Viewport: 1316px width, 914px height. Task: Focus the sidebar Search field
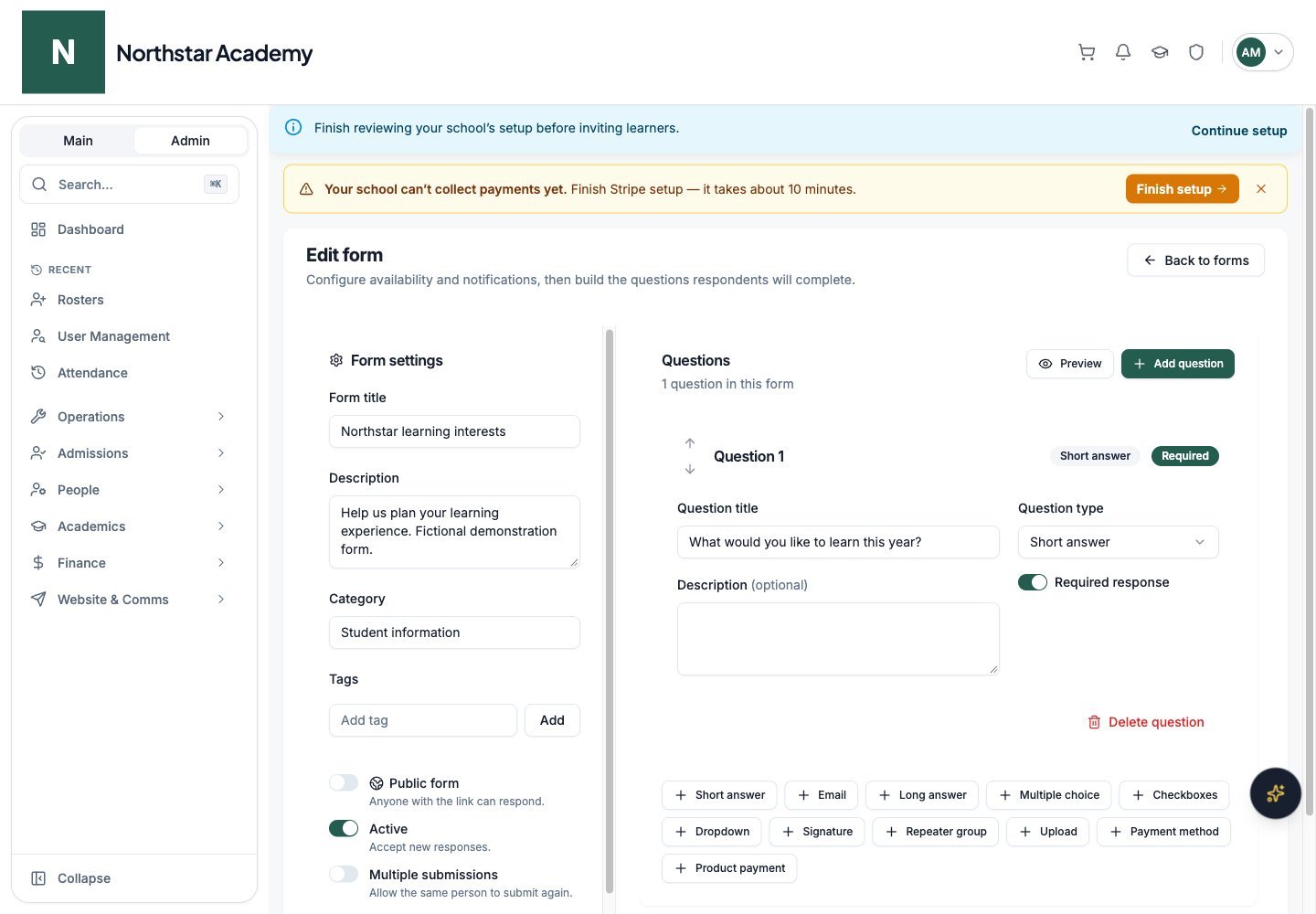(129, 185)
